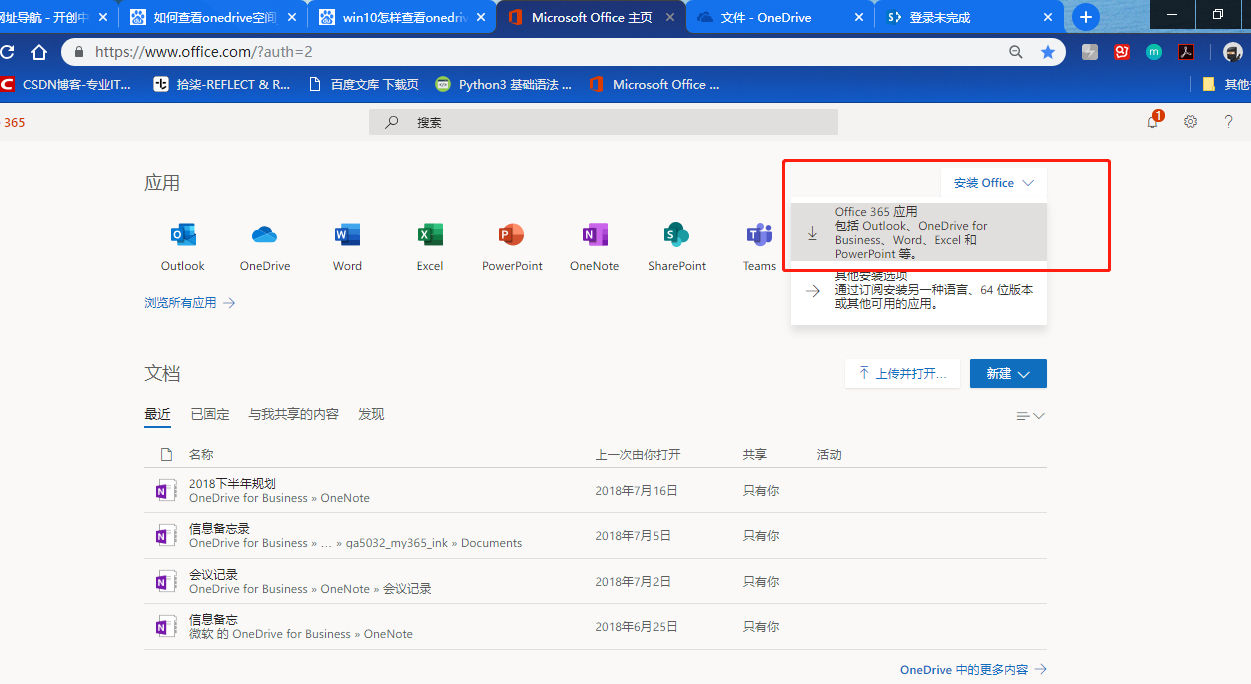Expand the 安装 Office dropdown
The width and height of the screenshot is (1251, 684).
point(993,182)
